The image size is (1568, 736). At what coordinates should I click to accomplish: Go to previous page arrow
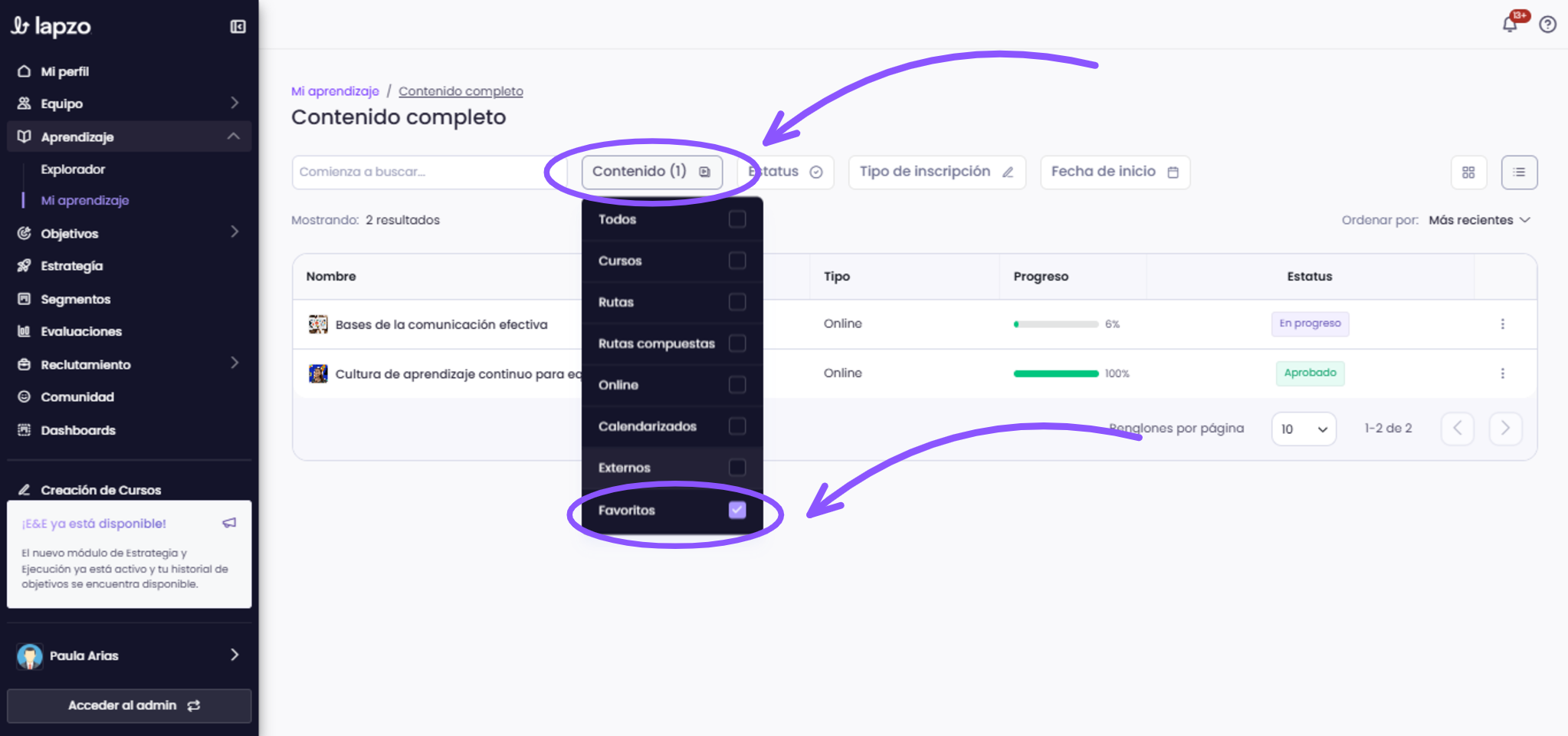1458,429
